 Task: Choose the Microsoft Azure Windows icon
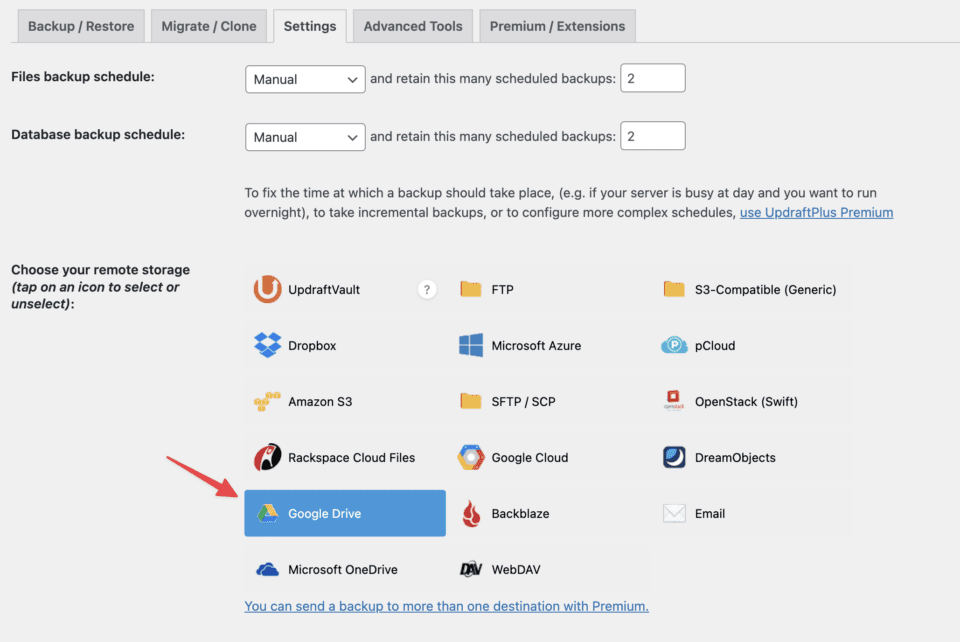[x=471, y=345]
